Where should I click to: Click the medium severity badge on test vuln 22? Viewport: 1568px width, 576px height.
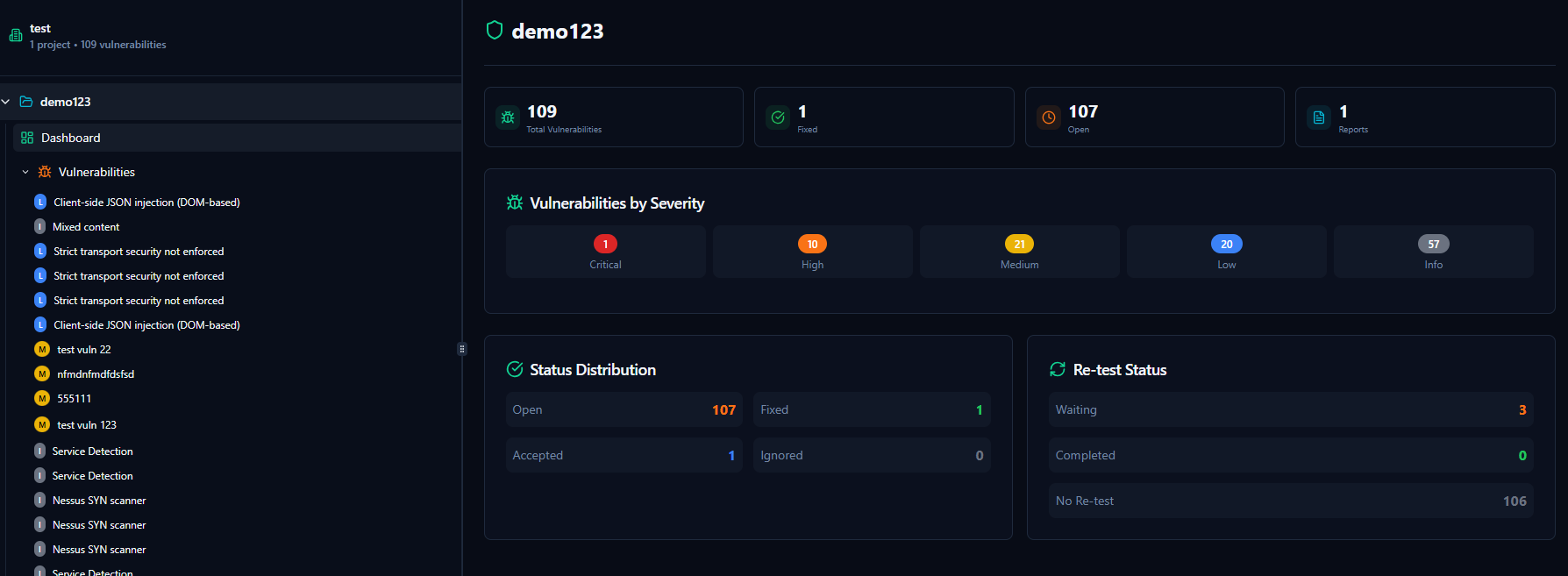coord(41,349)
